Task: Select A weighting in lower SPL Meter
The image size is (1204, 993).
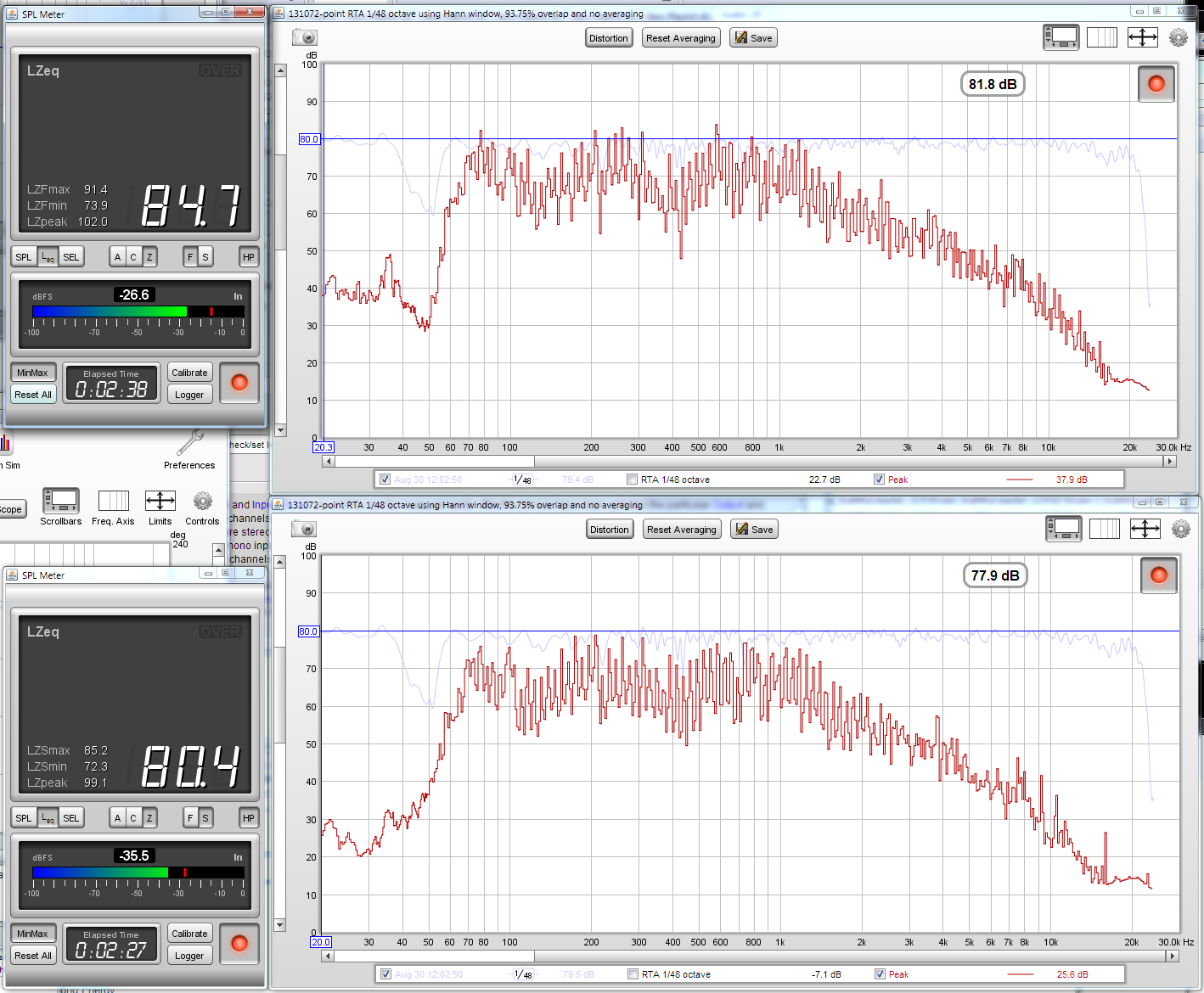Action: click(117, 818)
